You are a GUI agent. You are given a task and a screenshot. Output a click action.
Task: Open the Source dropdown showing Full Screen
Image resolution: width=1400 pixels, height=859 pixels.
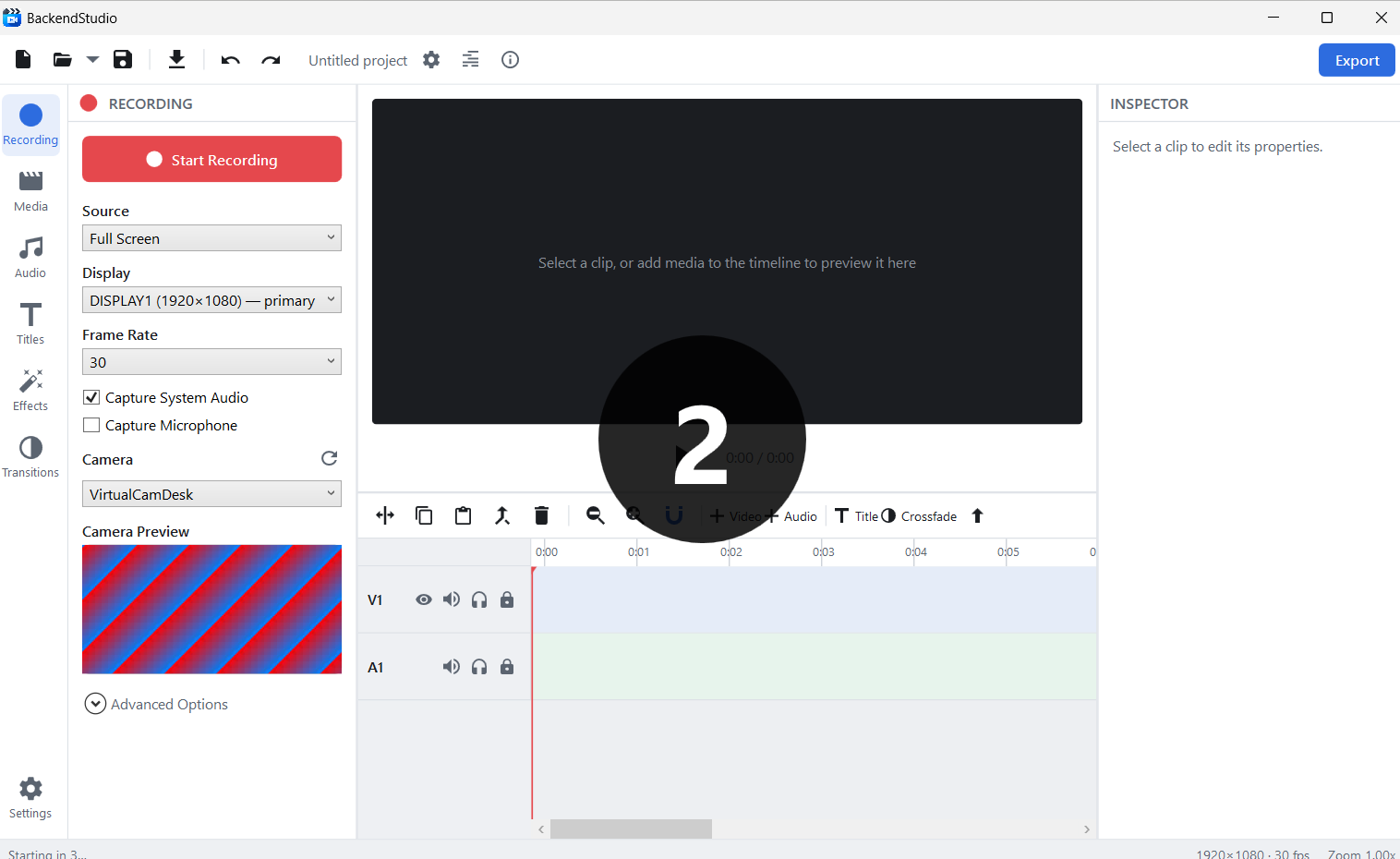point(211,238)
